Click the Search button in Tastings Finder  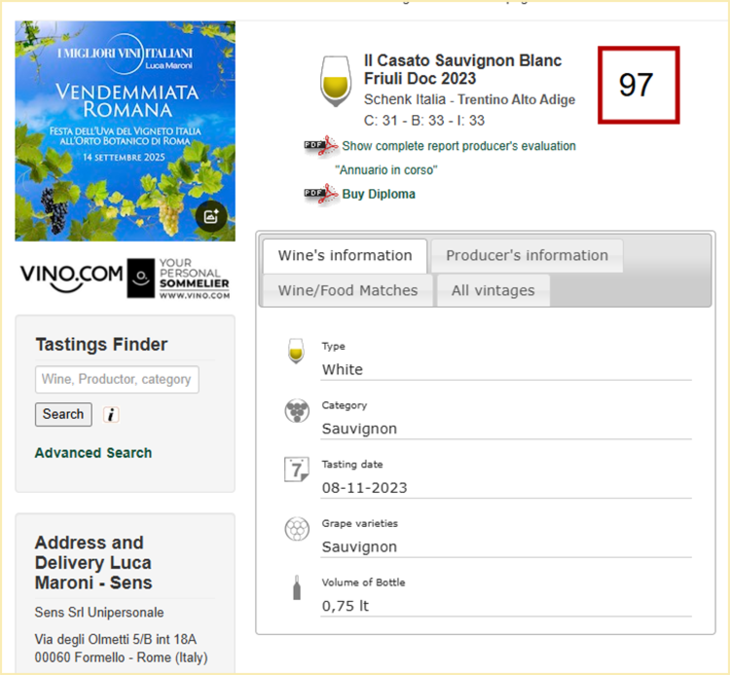63,414
